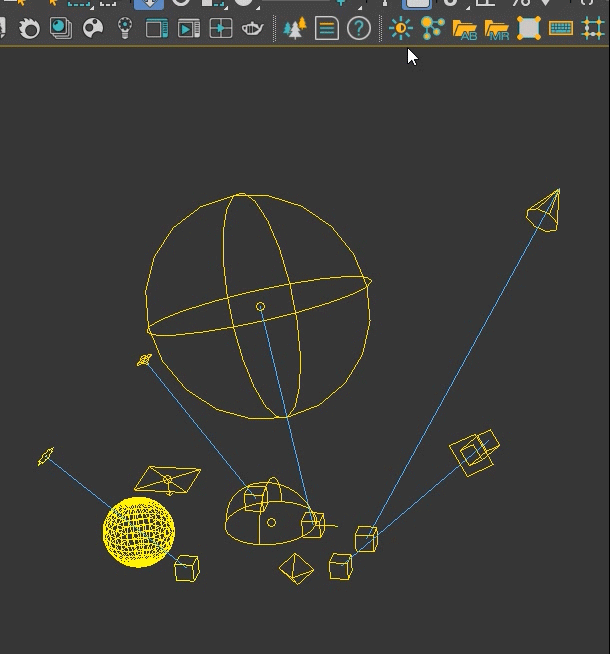Select the flat rectangular plane light
The width and height of the screenshot is (610, 654).
click(168, 480)
